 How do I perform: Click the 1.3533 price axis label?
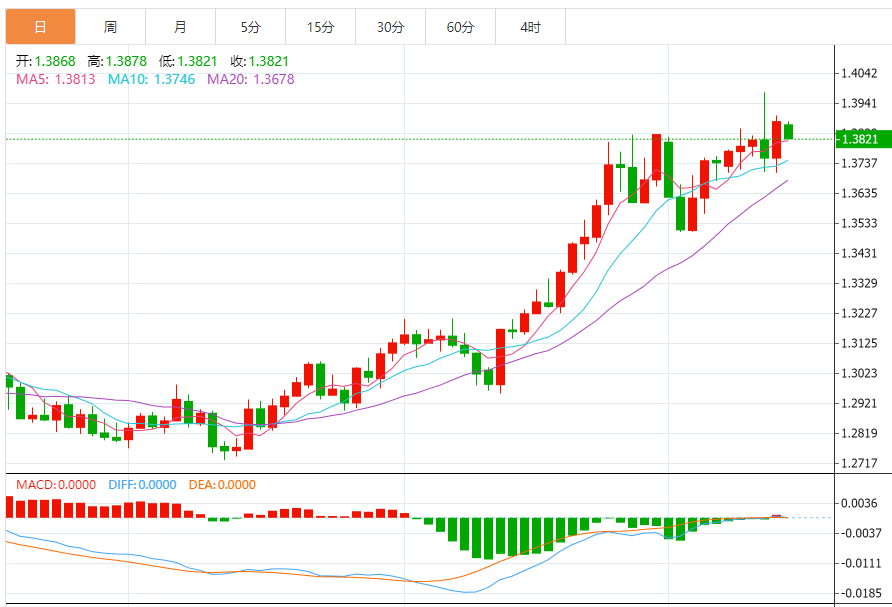coord(859,223)
